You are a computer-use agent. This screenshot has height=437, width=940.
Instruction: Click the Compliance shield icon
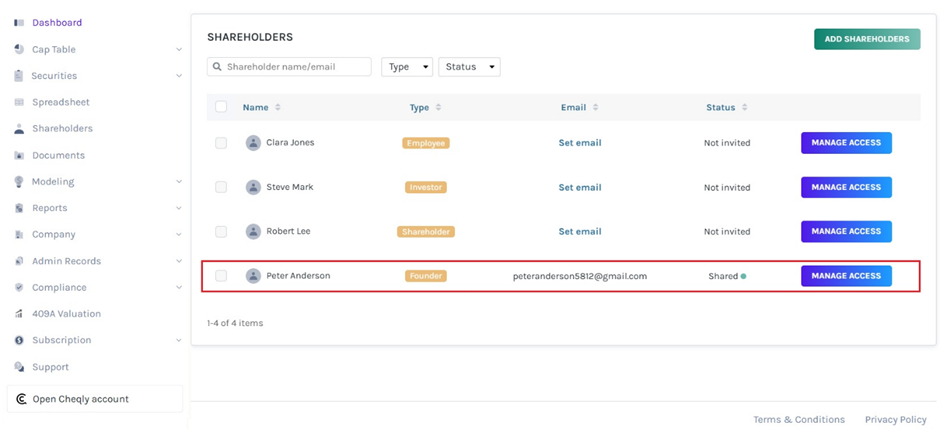point(19,287)
